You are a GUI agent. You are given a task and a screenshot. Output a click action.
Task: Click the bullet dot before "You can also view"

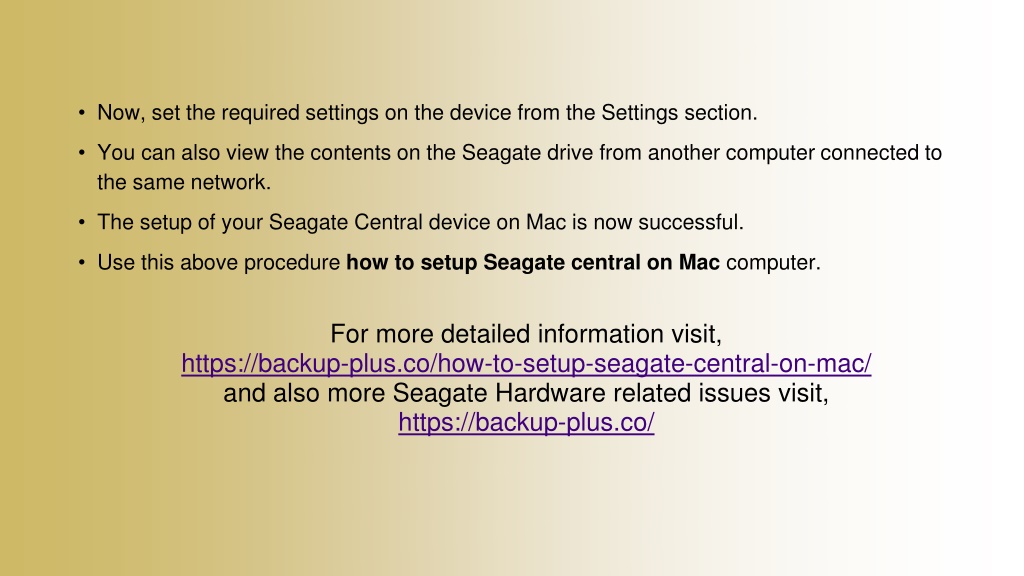coord(82,153)
